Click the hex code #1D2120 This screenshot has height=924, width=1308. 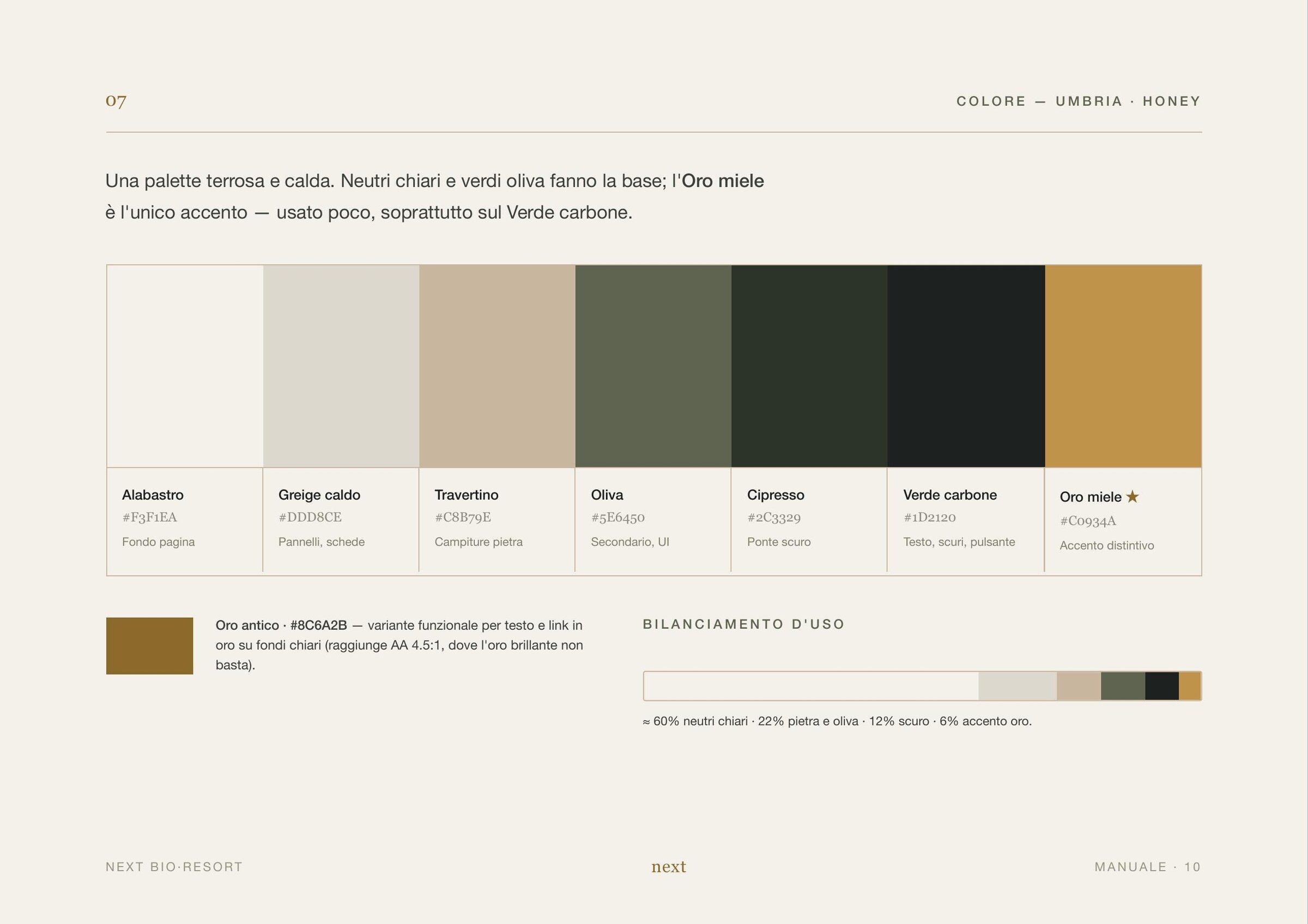click(x=930, y=517)
